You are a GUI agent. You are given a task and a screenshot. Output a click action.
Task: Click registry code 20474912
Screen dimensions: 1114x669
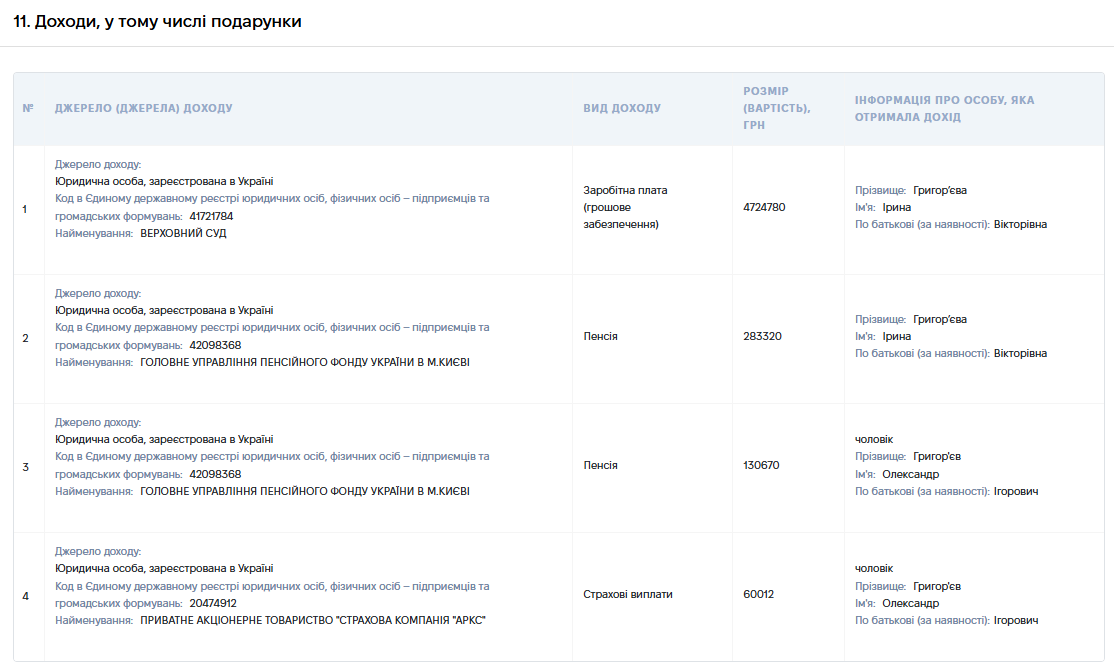tap(212, 603)
